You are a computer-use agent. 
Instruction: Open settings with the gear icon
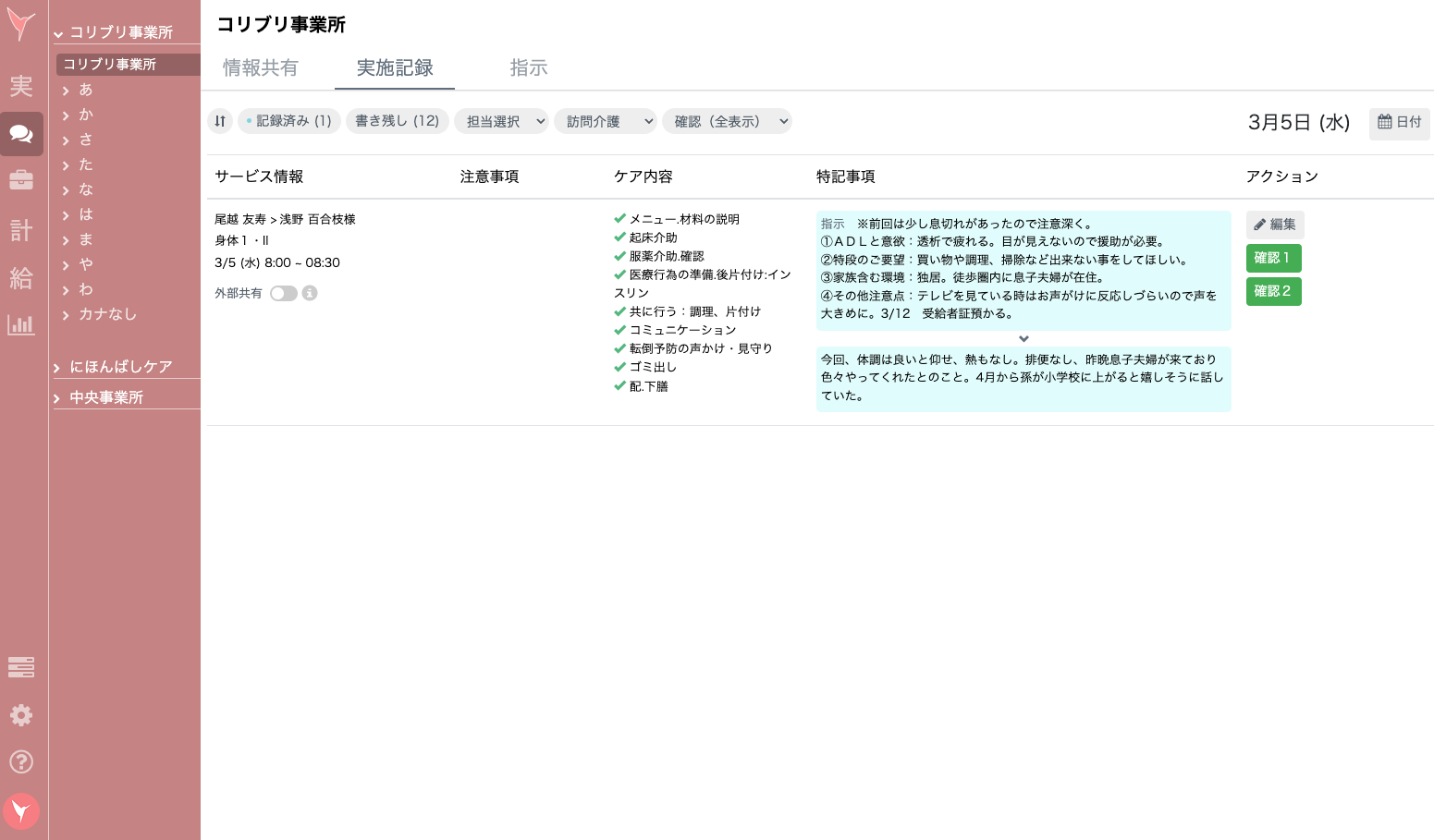tap(21, 715)
